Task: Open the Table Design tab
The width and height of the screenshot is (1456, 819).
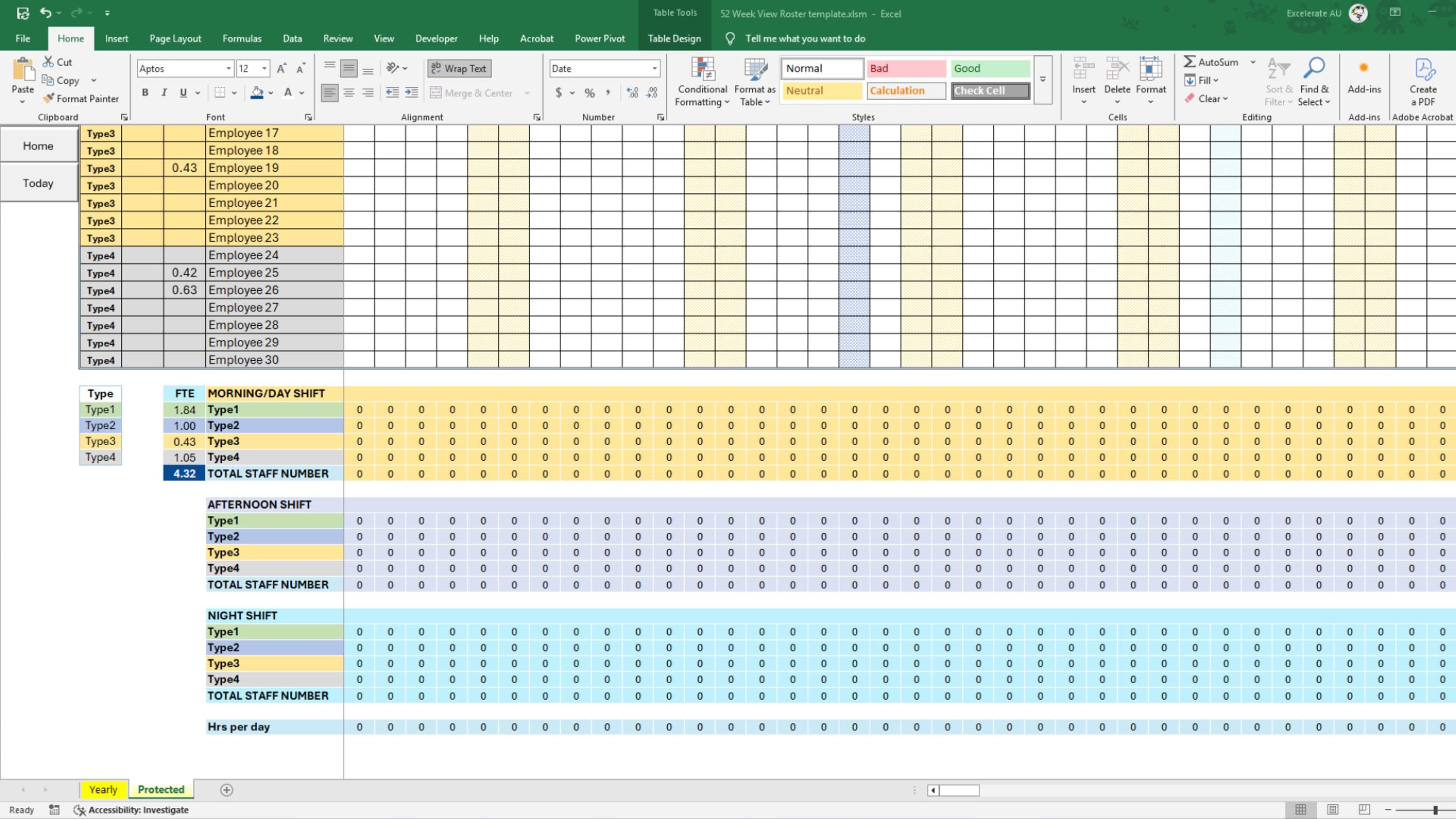Action: pyautogui.click(x=674, y=38)
